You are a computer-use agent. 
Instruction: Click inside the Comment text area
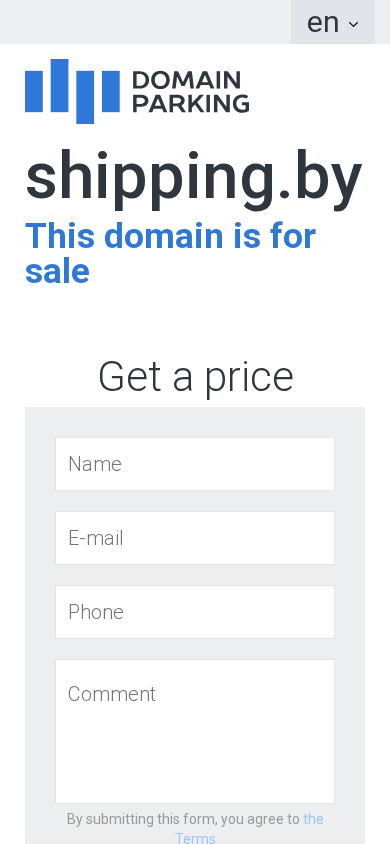pos(195,732)
